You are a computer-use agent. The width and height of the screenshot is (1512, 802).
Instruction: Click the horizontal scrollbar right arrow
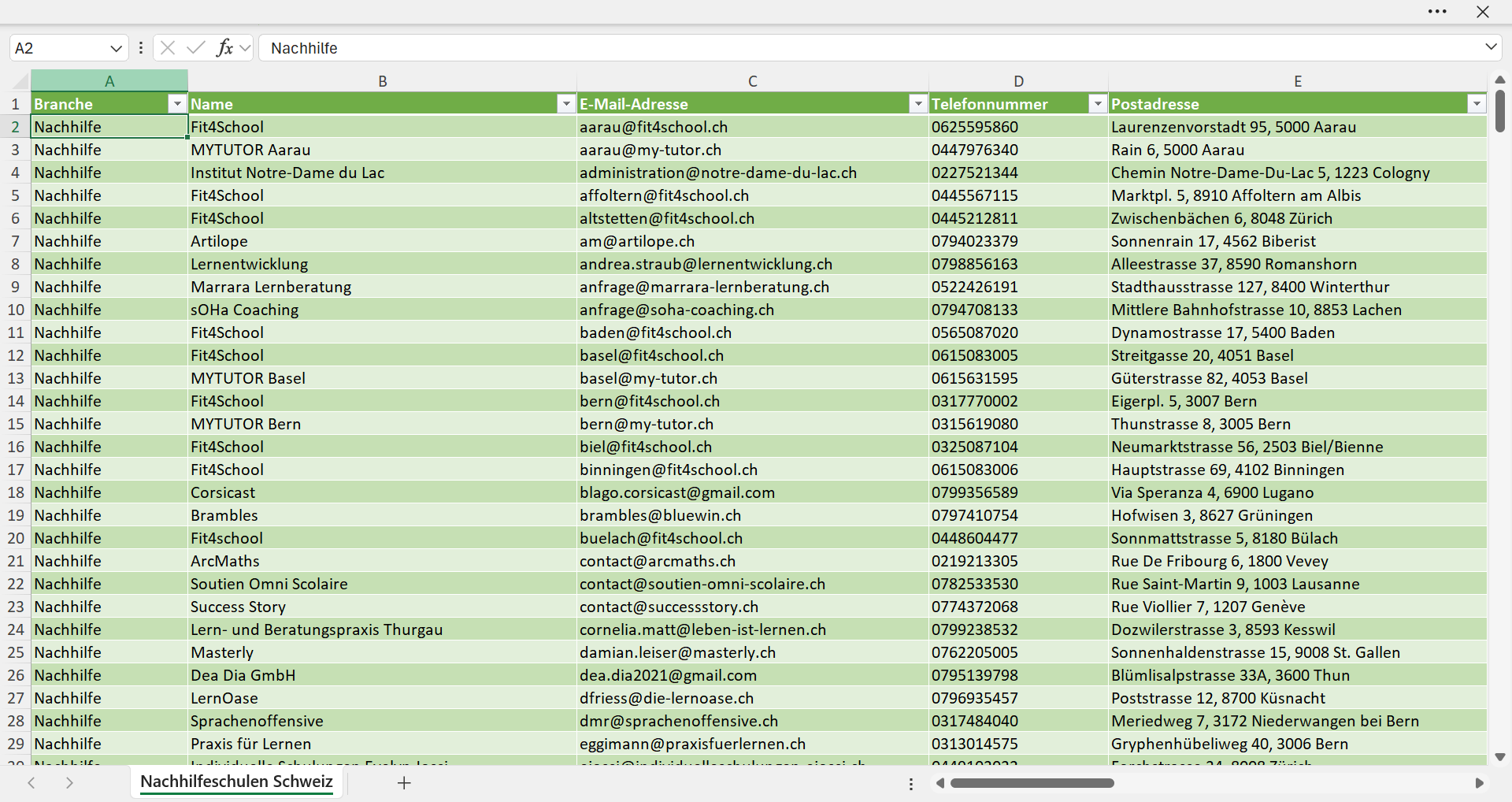tap(1480, 783)
